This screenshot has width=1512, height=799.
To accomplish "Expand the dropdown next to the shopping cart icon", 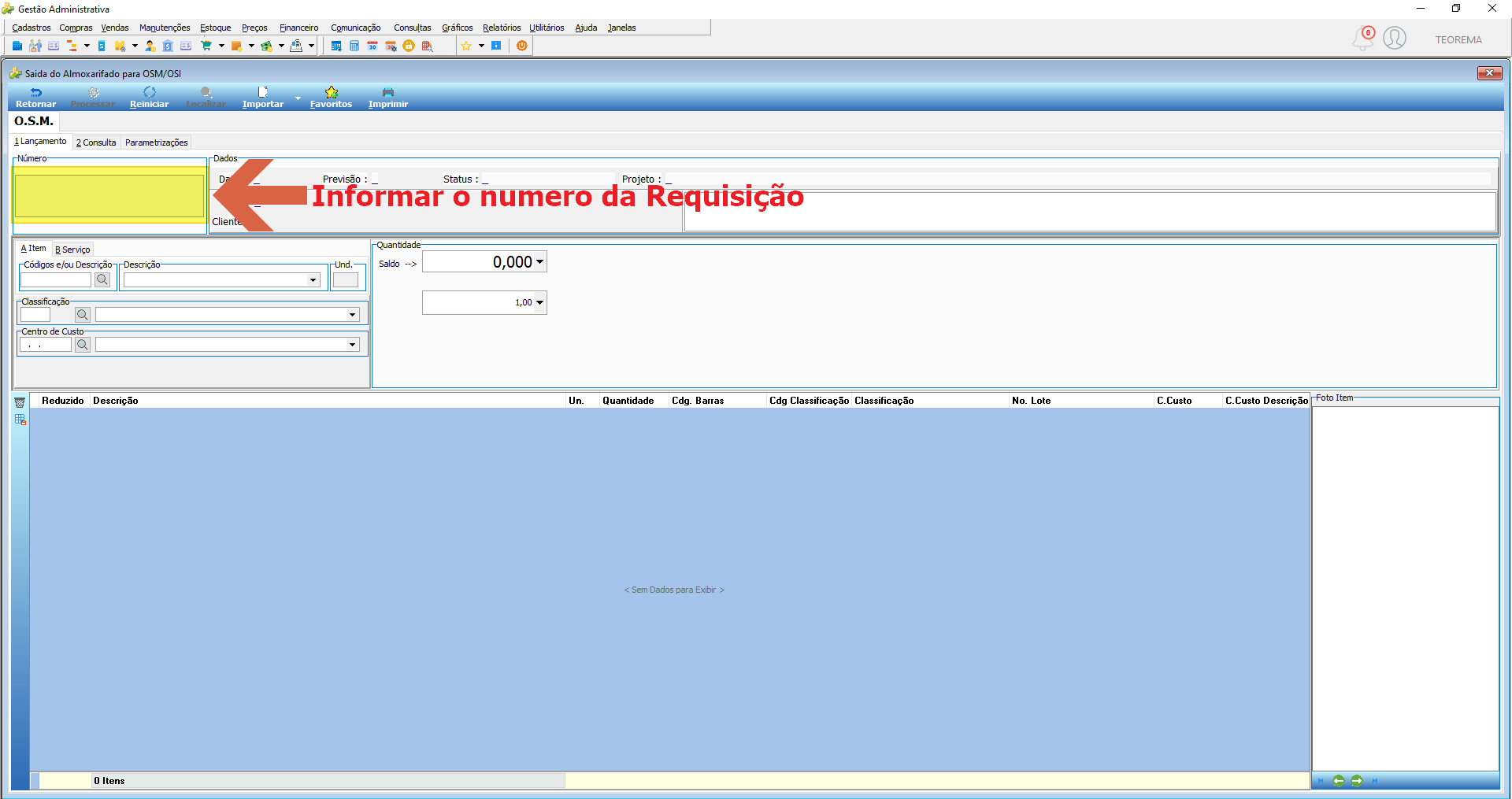I will coord(221,46).
